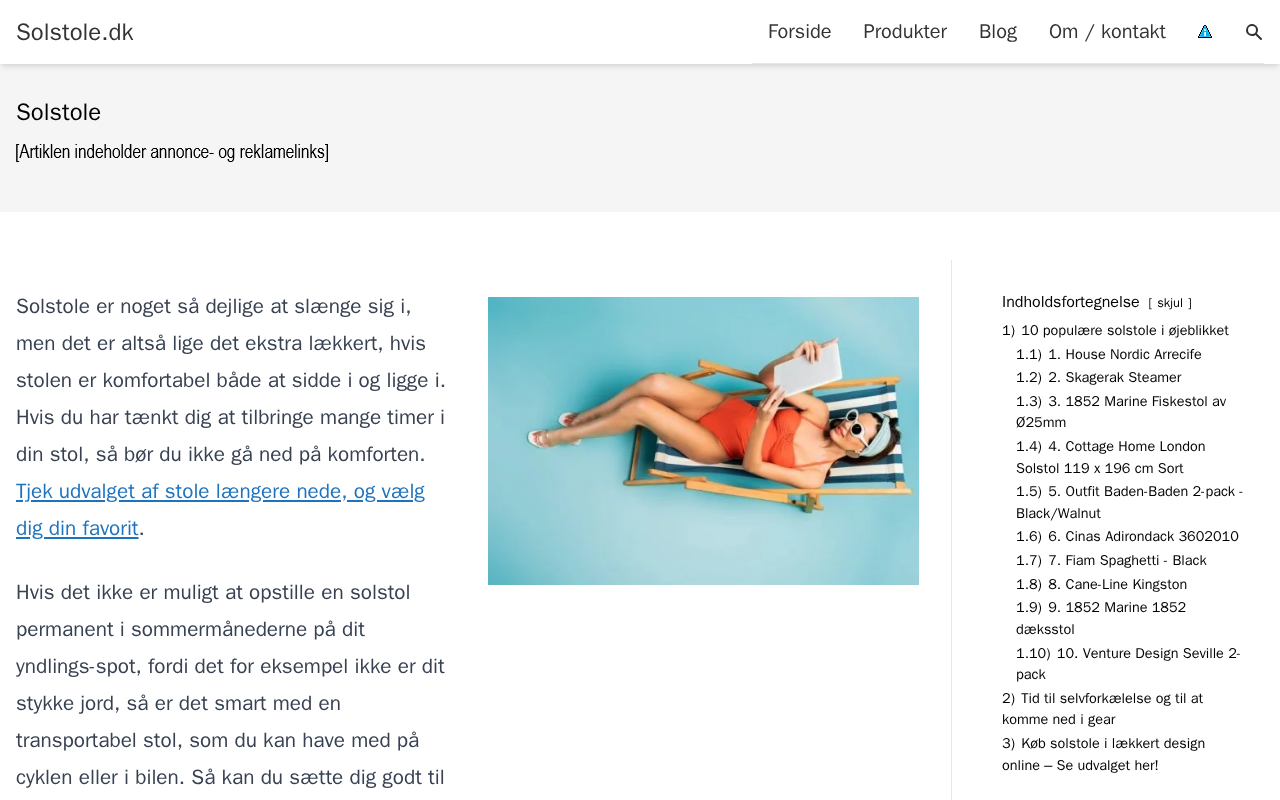This screenshot has width=1280, height=800.
Task: Click the blue triangle warning icon
Action: tap(1205, 32)
